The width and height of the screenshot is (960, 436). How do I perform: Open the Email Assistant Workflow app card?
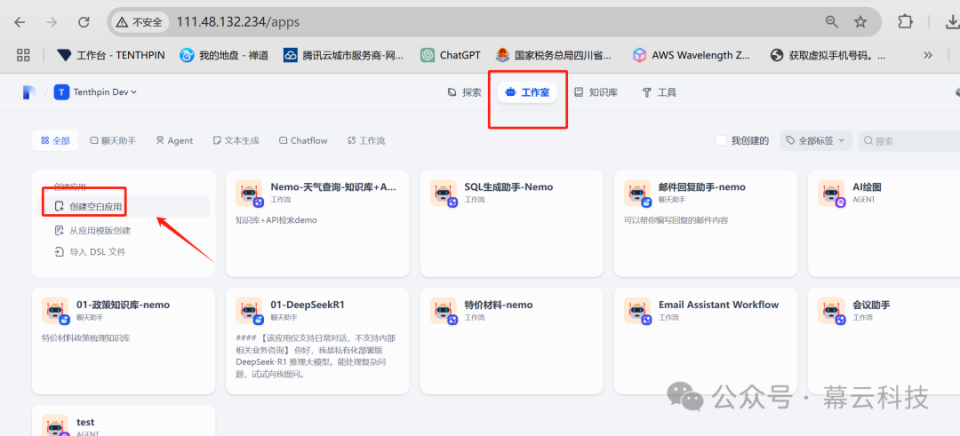click(706, 341)
